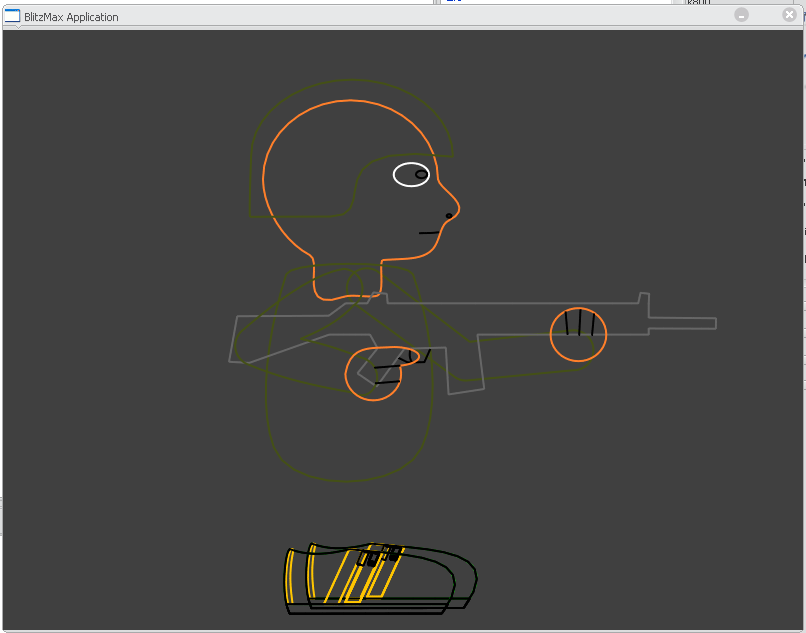Click the short black mouth line

[429, 233]
